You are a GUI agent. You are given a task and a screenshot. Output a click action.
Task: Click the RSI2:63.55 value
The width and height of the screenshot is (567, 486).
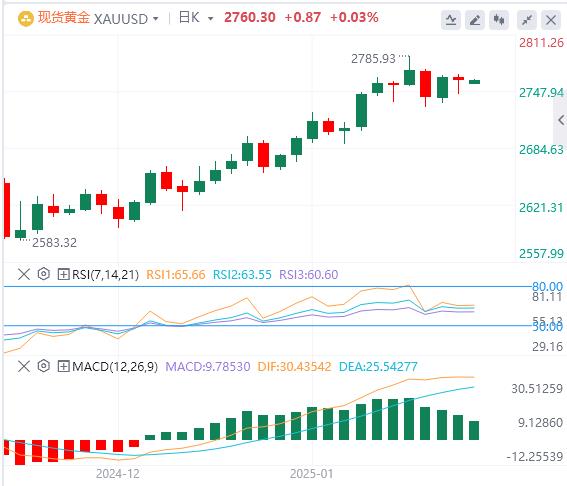[242, 274]
